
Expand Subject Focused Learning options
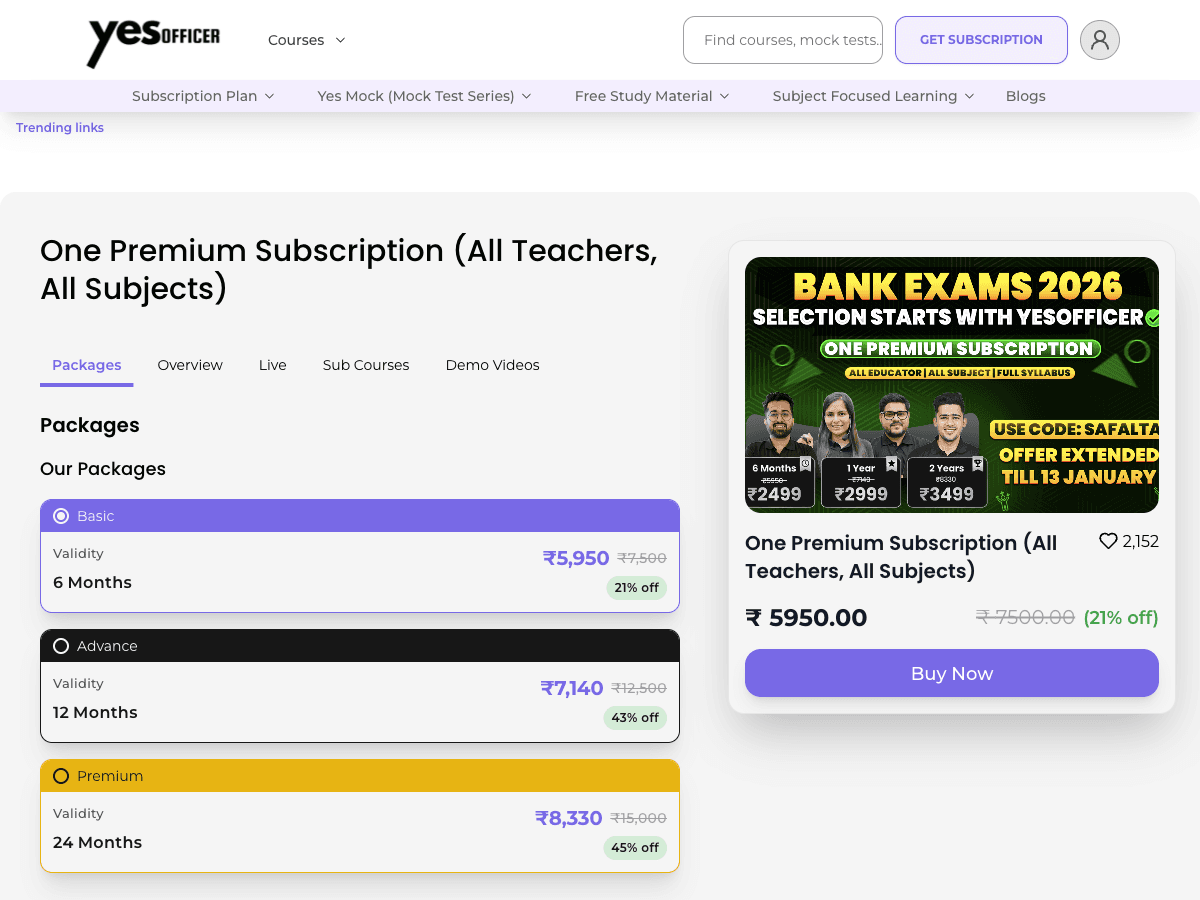click(872, 96)
